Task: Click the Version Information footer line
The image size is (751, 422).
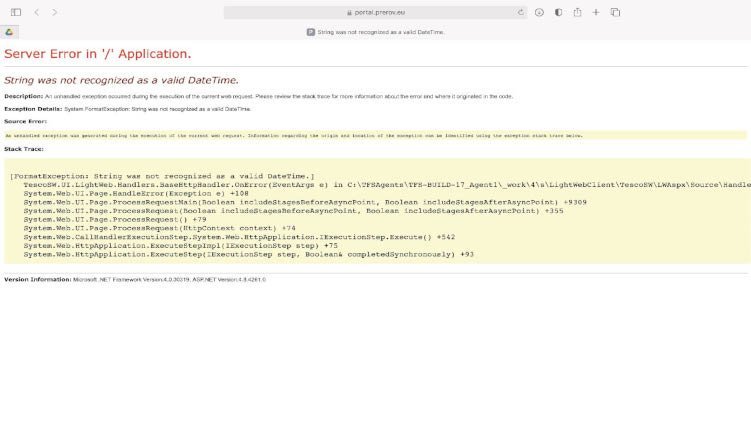Action: point(135,279)
